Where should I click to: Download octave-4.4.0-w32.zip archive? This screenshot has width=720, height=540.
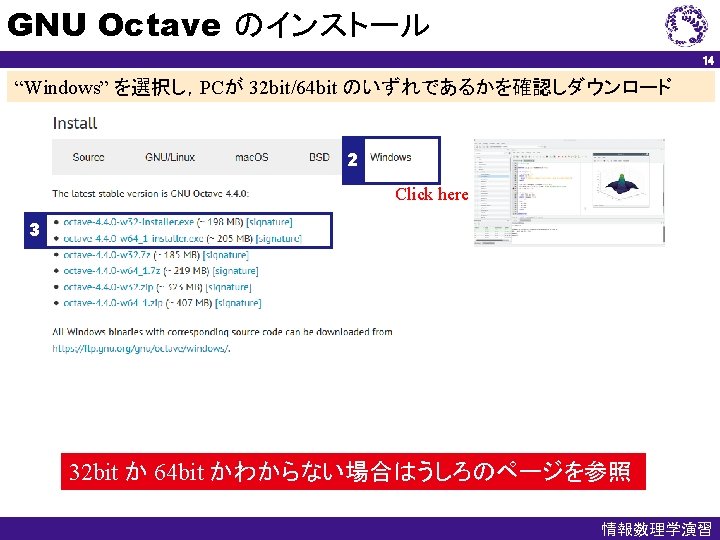click(x=108, y=287)
